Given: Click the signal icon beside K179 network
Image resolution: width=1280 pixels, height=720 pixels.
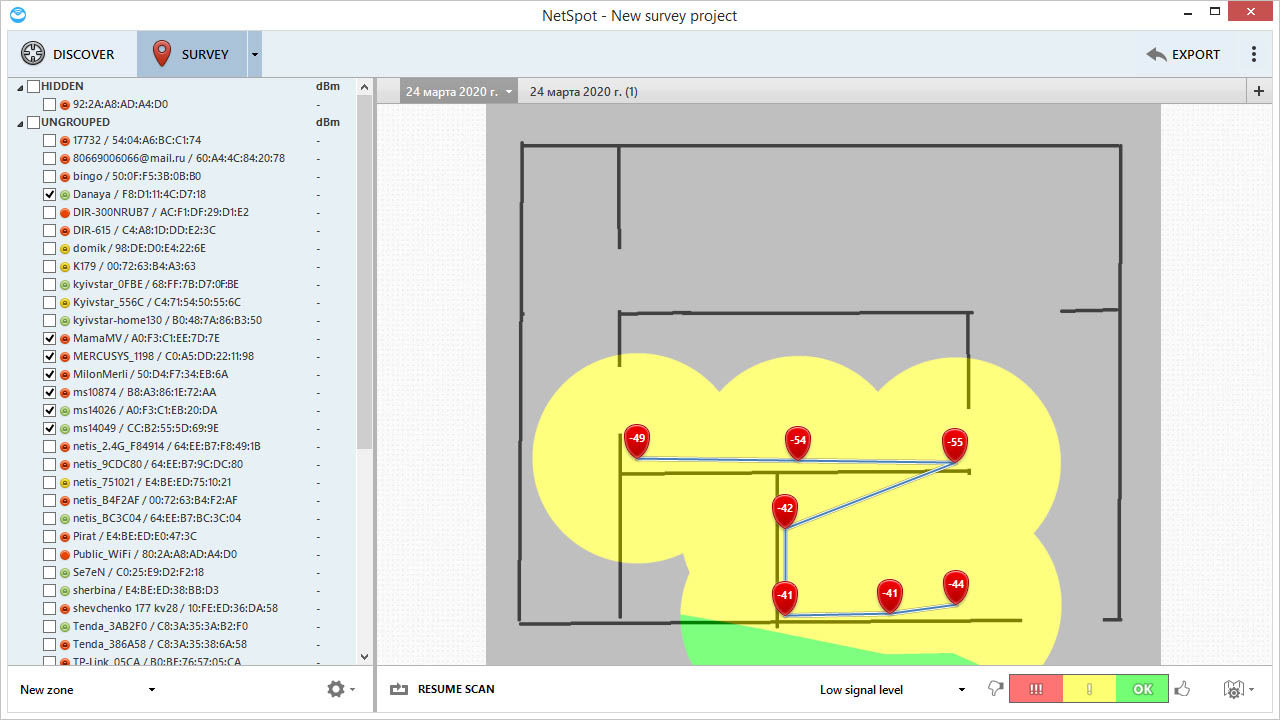Looking at the screenshot, I should 65,266.
